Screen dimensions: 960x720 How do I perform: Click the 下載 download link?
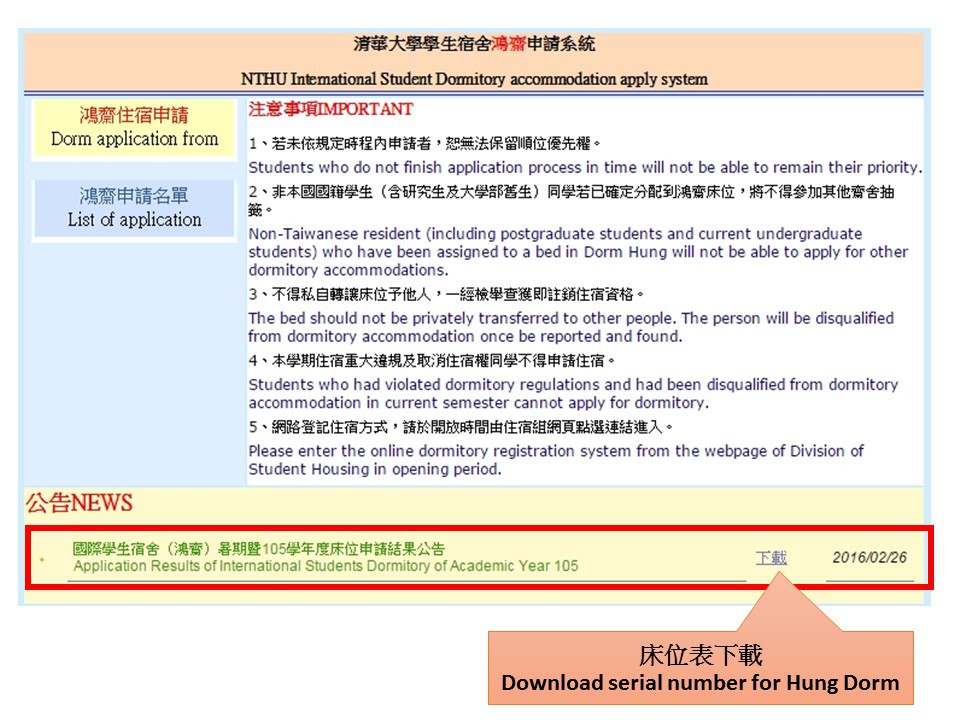pos(771,558)
